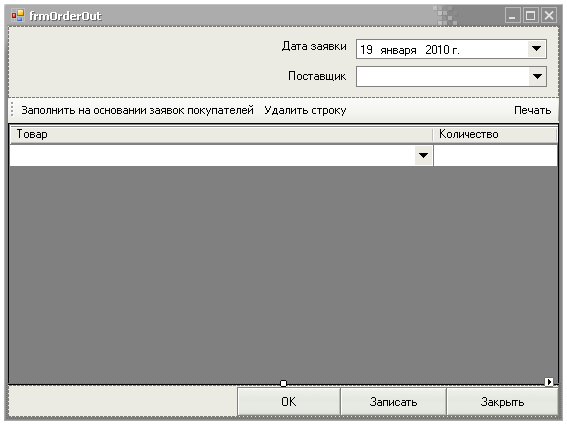Image resolution: width=567 pixels, height=424 pixels.
Task: Open the Товар cell dropdown arrow
Action: (423, 155)
